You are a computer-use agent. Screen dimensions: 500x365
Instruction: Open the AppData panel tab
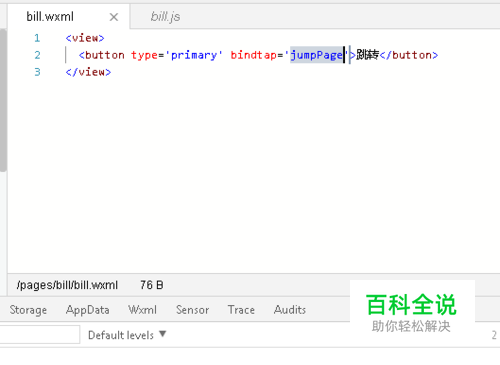[88, 310]
